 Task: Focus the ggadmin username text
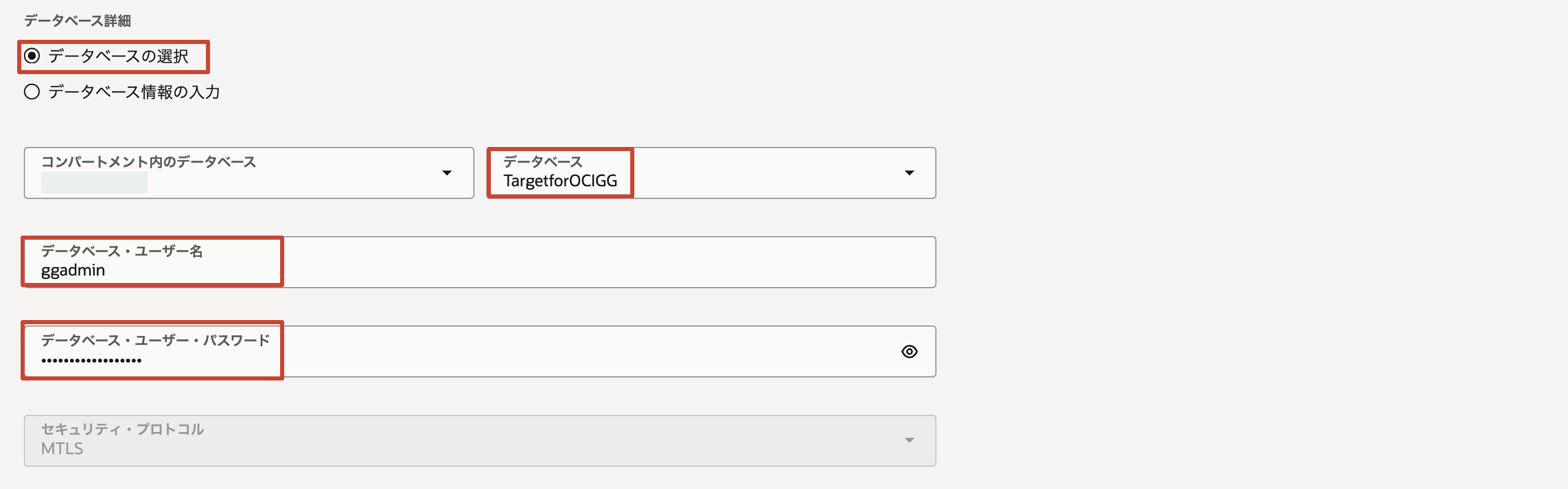(73, 271)
